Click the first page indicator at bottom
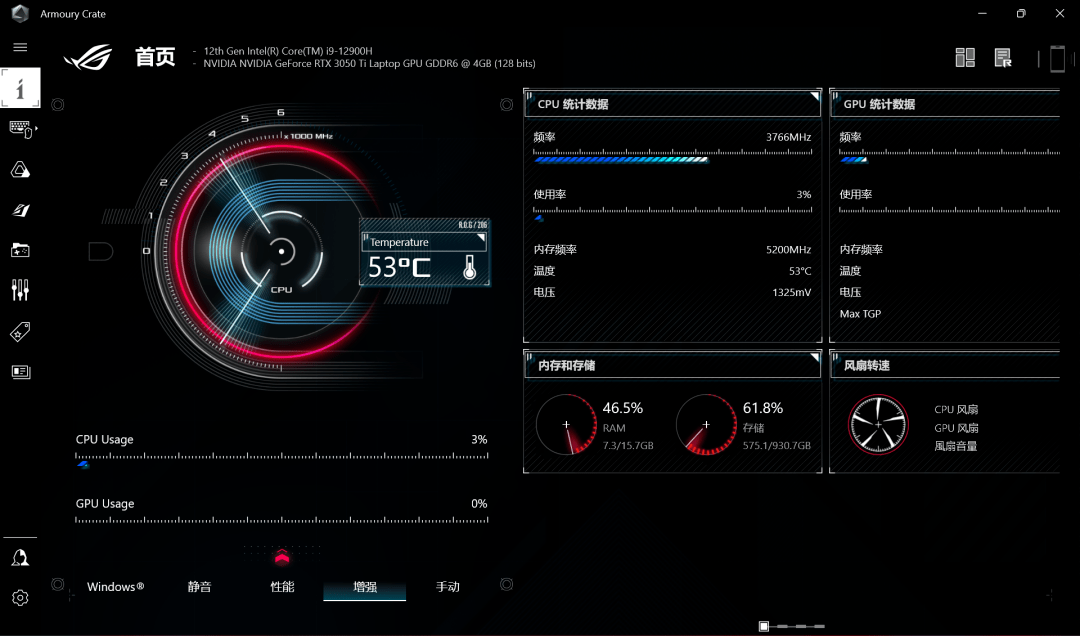 pyautogui.click(x=764, y=626)
